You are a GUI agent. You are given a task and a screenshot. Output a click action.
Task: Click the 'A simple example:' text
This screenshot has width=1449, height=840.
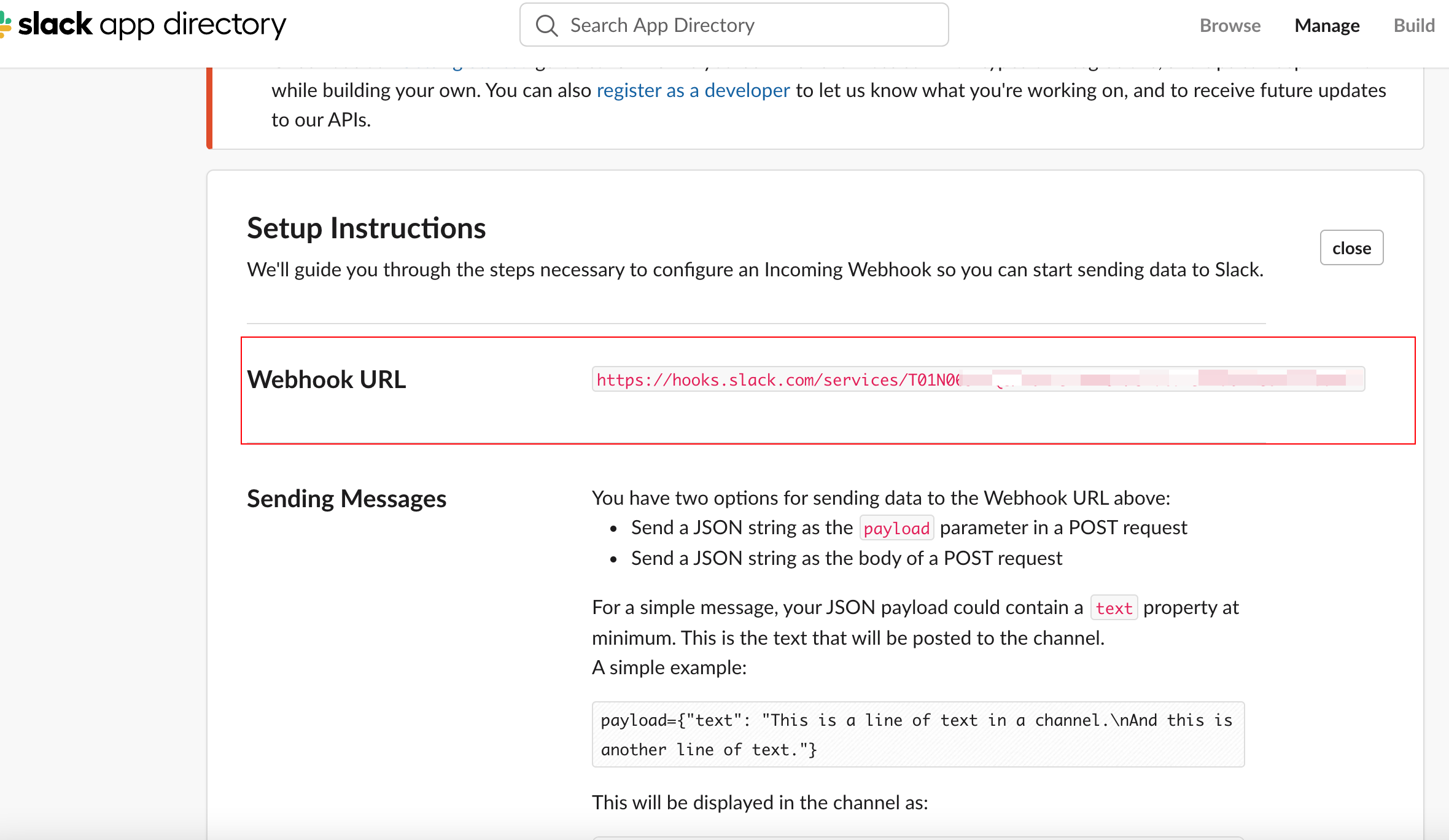(x=669, y=667)
